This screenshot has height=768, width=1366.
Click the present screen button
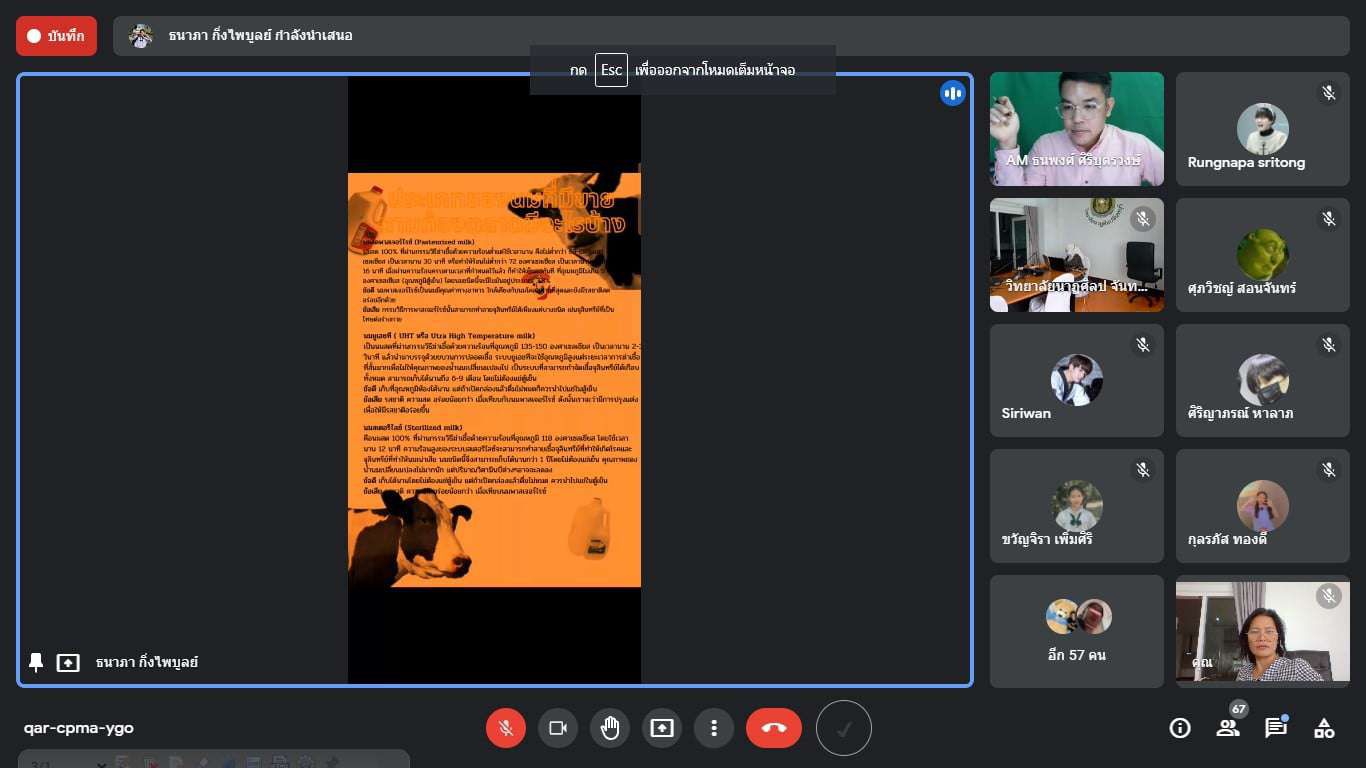pos(662,728)
